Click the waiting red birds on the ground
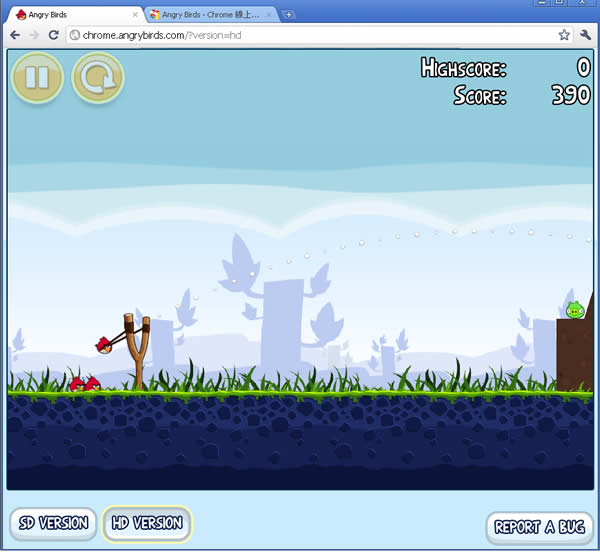 pyautogui.click(x=85, y=384)
